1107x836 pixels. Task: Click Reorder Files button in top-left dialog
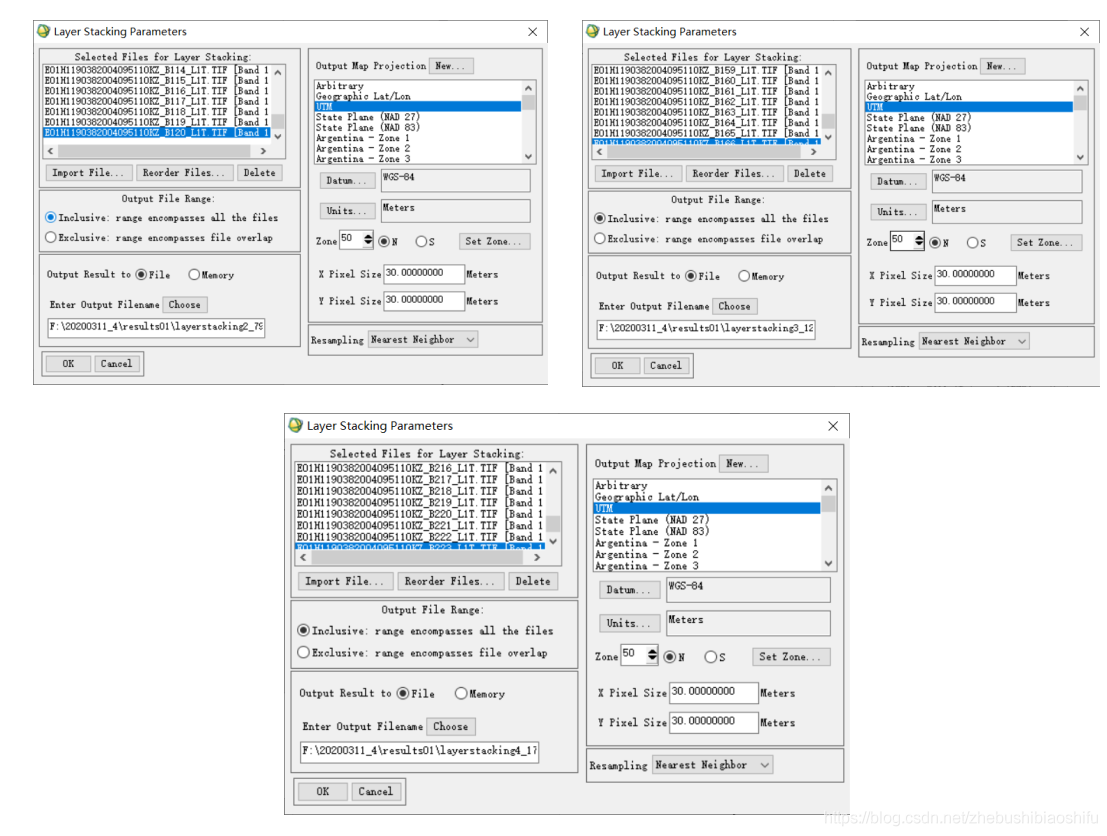click(x=184, y=172)
